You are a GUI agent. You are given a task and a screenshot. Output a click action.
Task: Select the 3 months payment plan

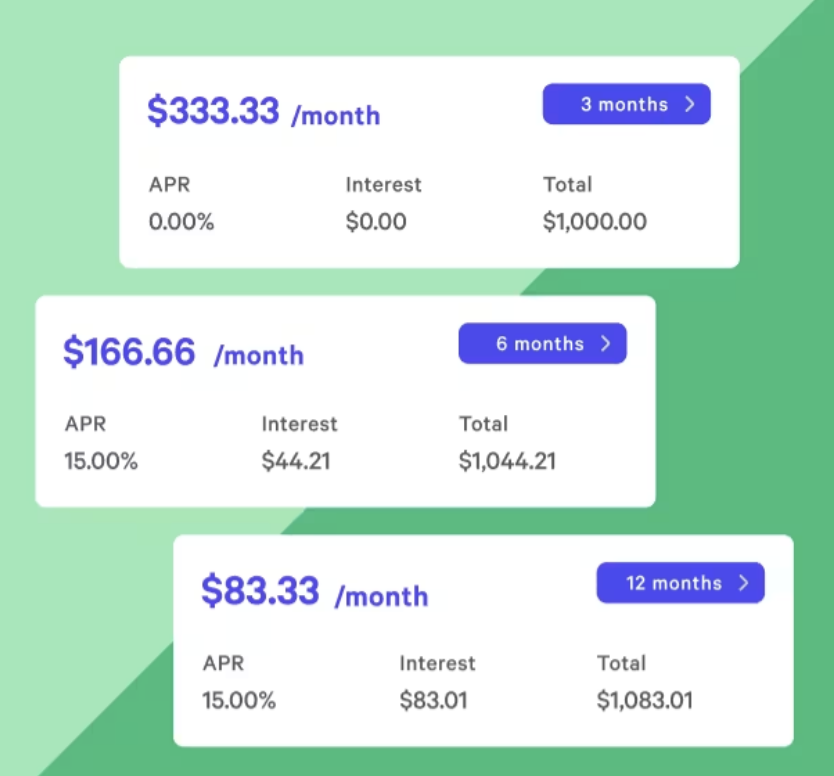point(626,104)
